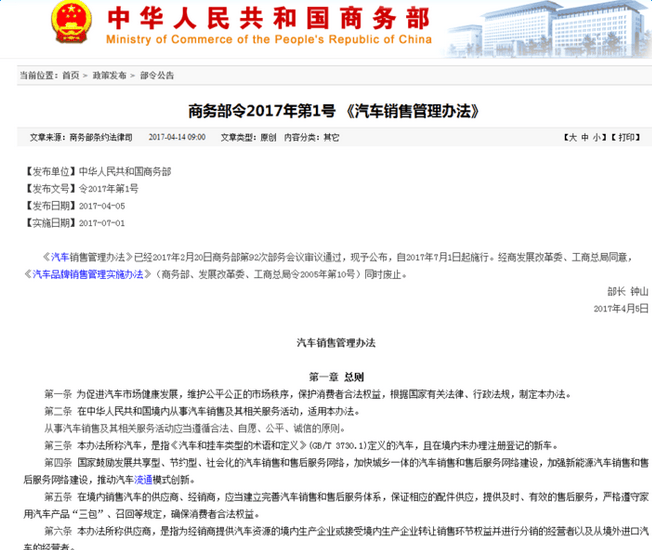Click the publish timestamp 2017-04-14 09:00
This screenshot has height=550, width=652.
point(177,137)
